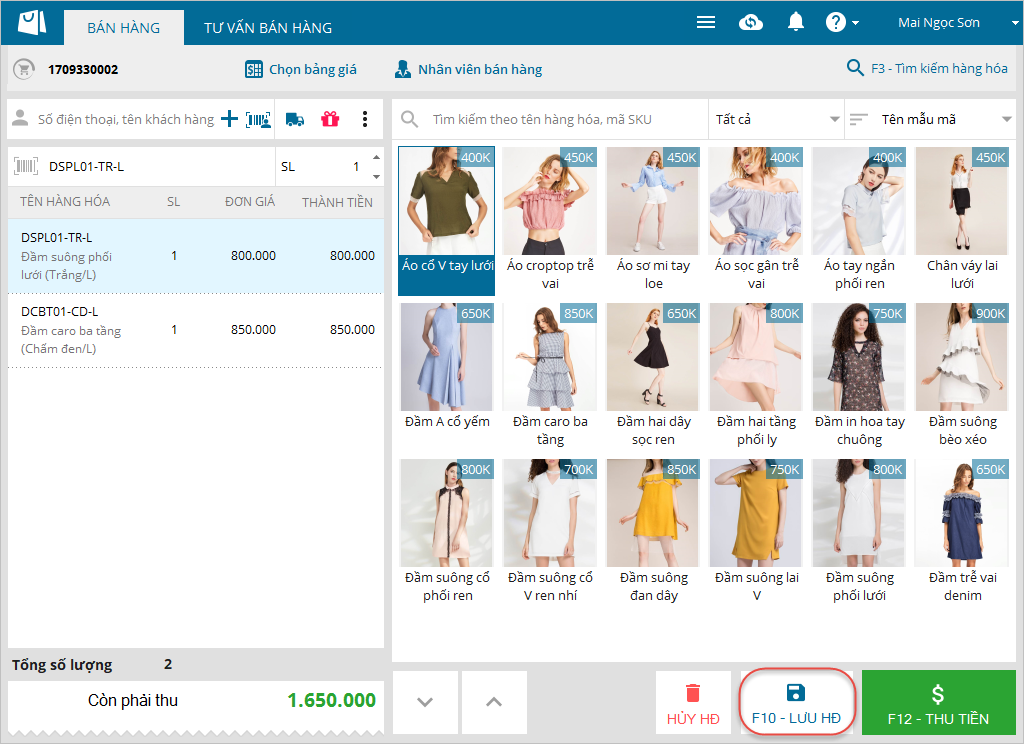Click the F10 - LƯU HĐ button
This screenshot has height=744, width=1024.
coord(796,705)
